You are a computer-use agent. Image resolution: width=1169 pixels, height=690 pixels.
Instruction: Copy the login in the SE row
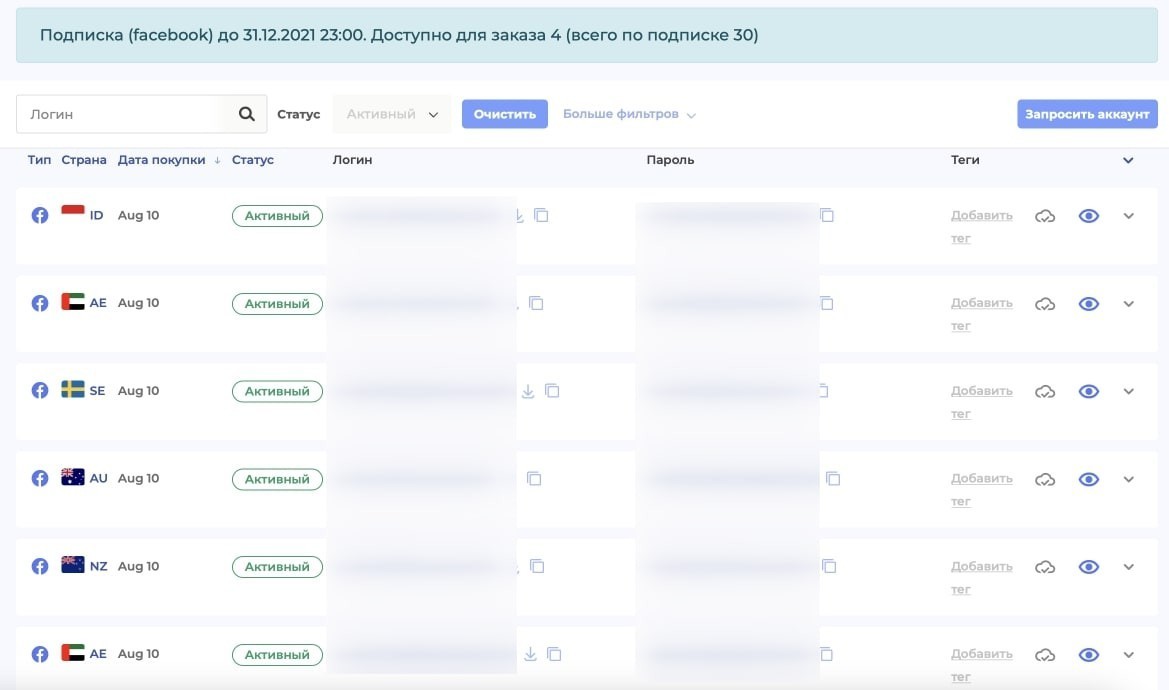552,391
